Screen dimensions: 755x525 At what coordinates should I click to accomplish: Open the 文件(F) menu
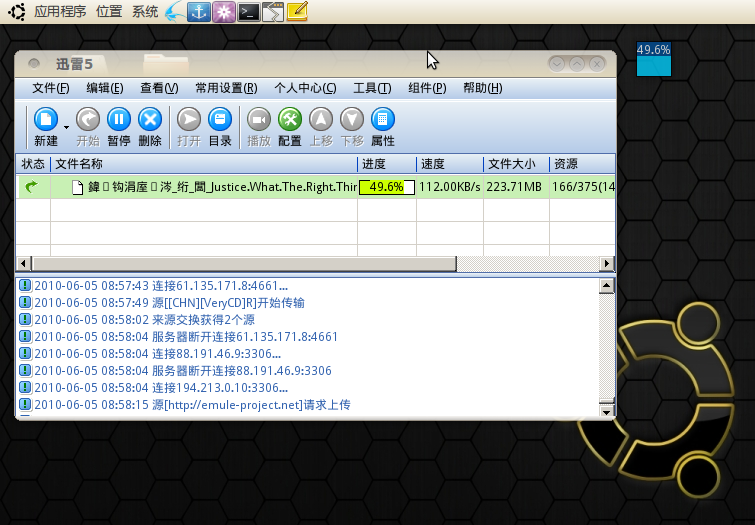pos(50,88)
